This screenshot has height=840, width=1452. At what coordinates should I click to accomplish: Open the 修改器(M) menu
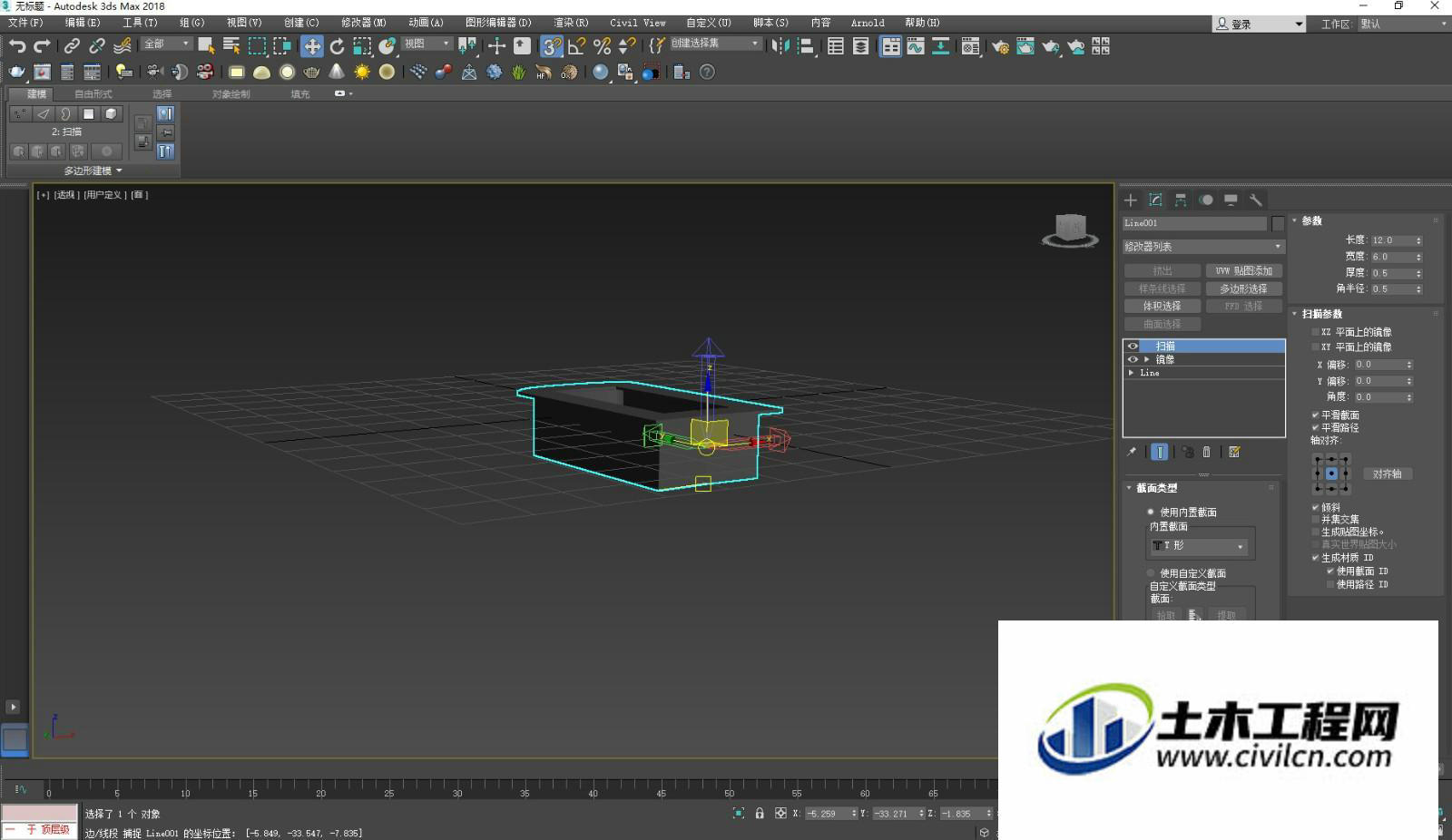(x=364, y=23)
